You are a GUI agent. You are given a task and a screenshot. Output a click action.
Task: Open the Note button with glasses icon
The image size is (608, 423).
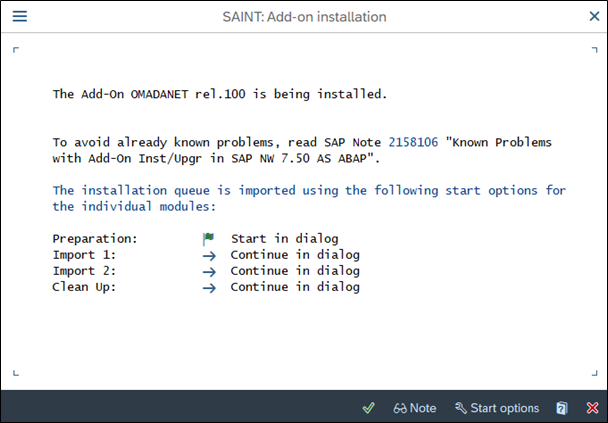click(415, 408)
